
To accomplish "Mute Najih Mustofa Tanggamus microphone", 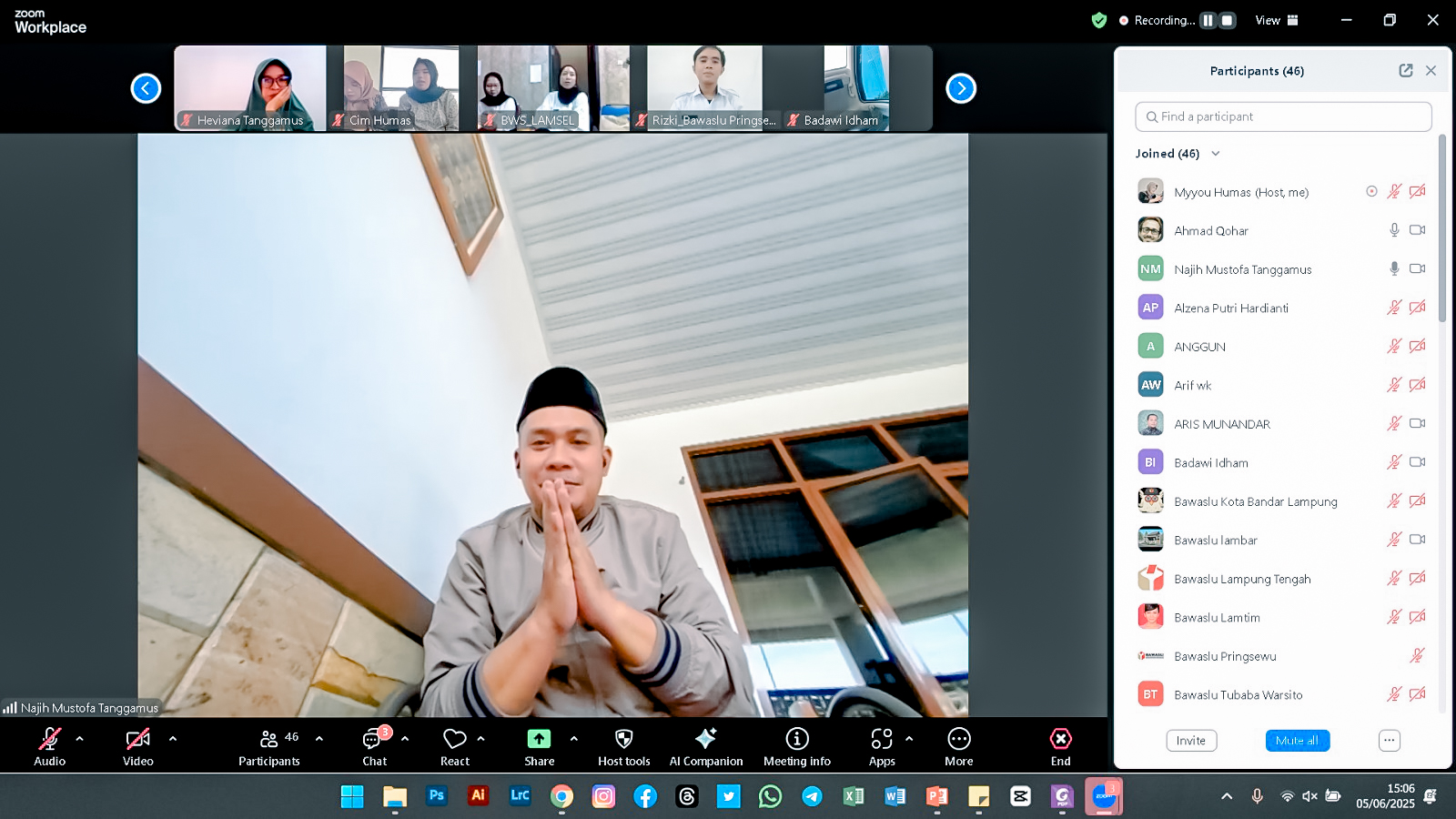I will coord(1394,268).
